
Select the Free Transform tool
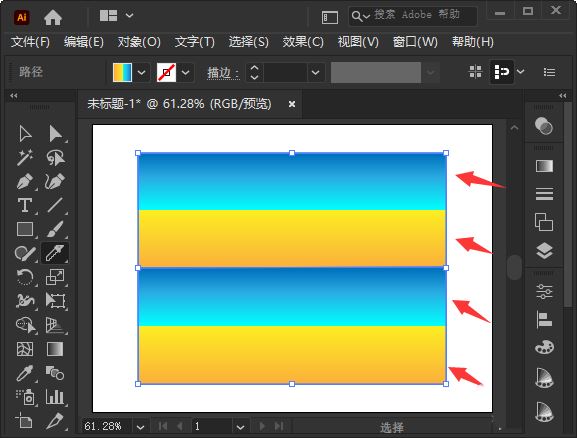coord(55,301)
